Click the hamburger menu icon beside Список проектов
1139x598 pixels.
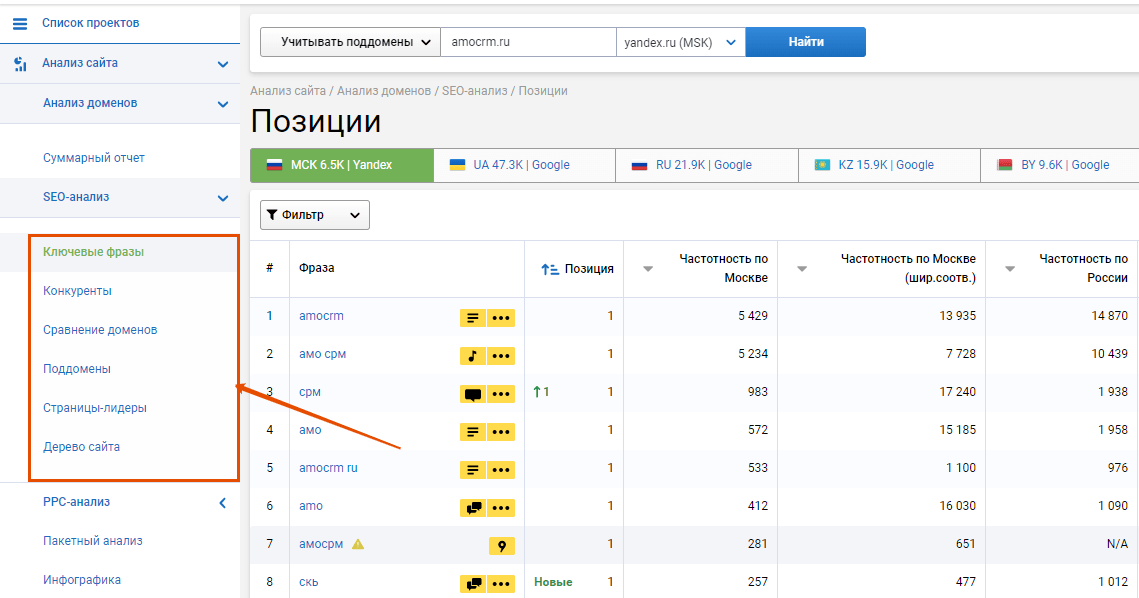click(x=19, y=23)
